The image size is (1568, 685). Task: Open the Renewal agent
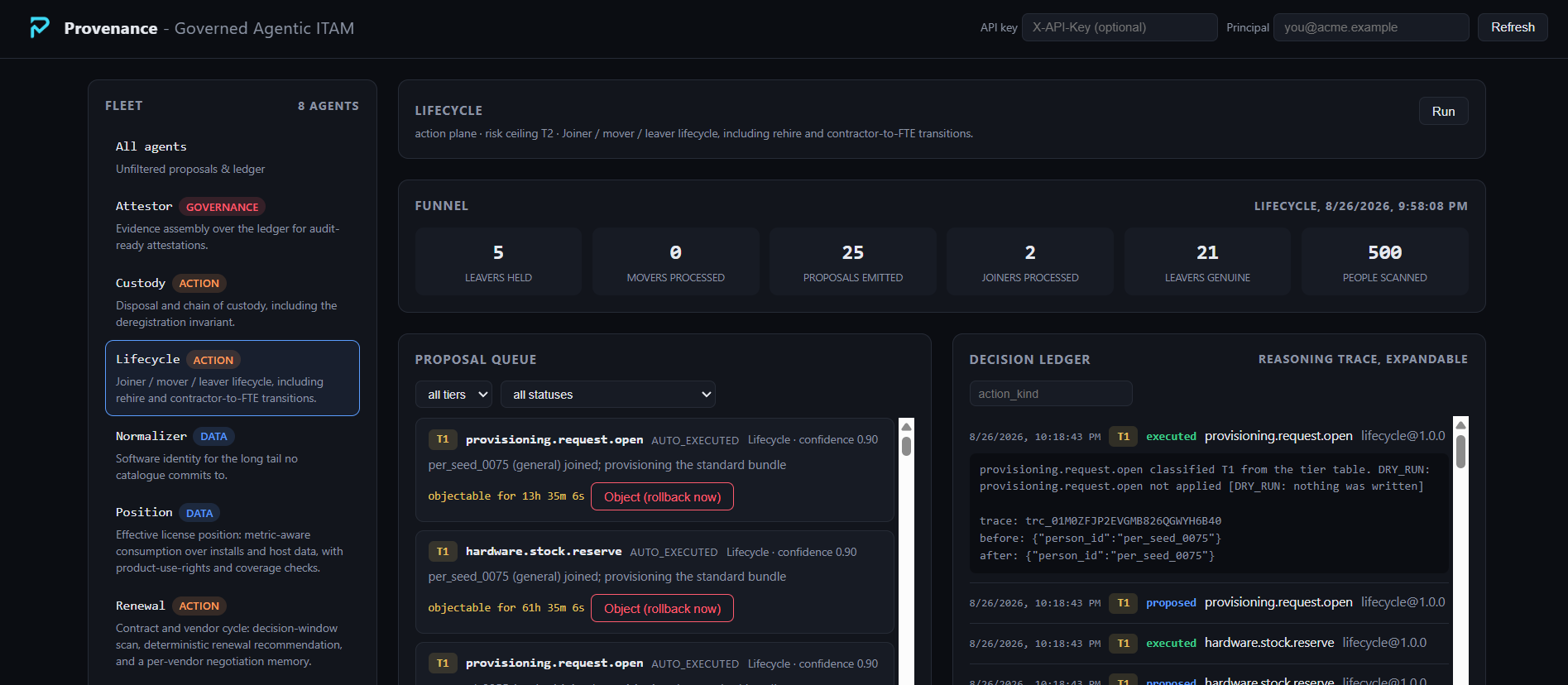[232, 633]
